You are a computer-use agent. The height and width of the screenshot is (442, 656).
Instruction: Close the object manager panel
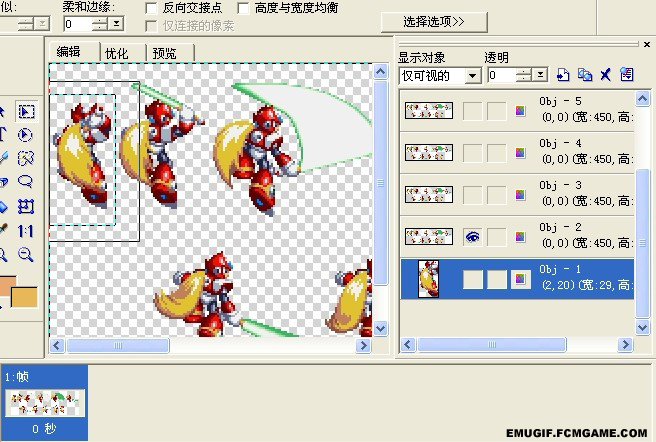click(x=646, y=44)
